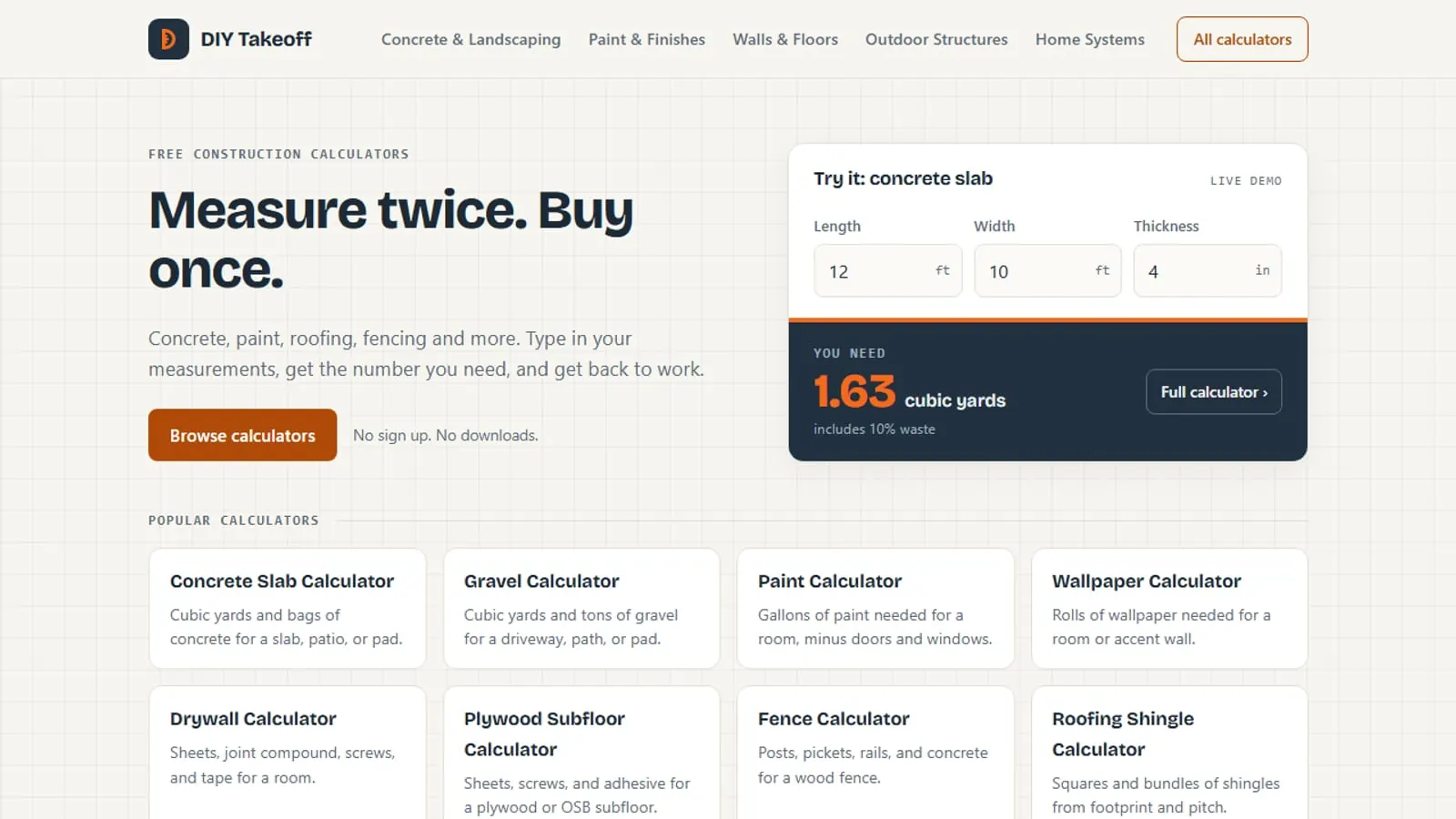The image size is (1456, 819).
Task: Open the Drywall Calculator card
Action: click(287, 753)
